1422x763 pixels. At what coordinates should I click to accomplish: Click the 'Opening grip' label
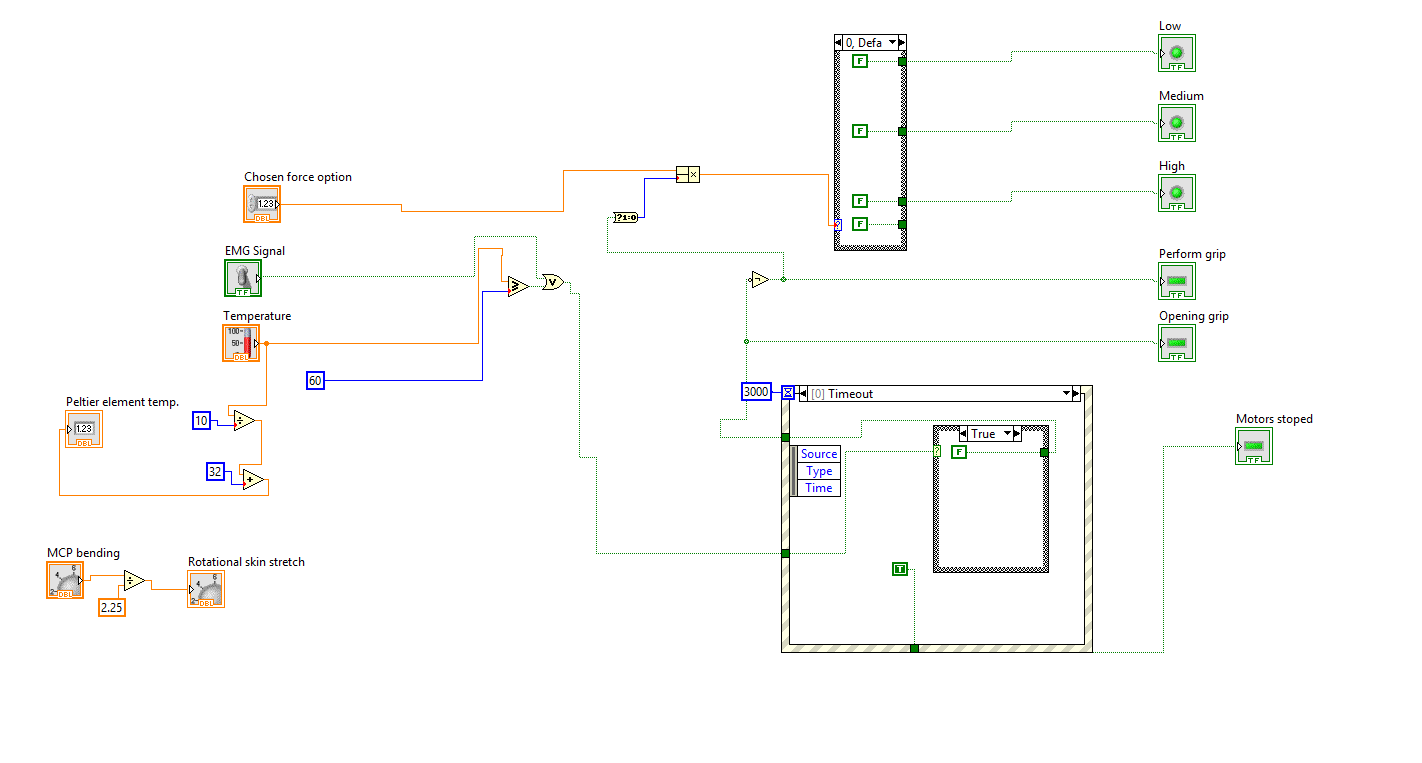tap(1194, 316)
